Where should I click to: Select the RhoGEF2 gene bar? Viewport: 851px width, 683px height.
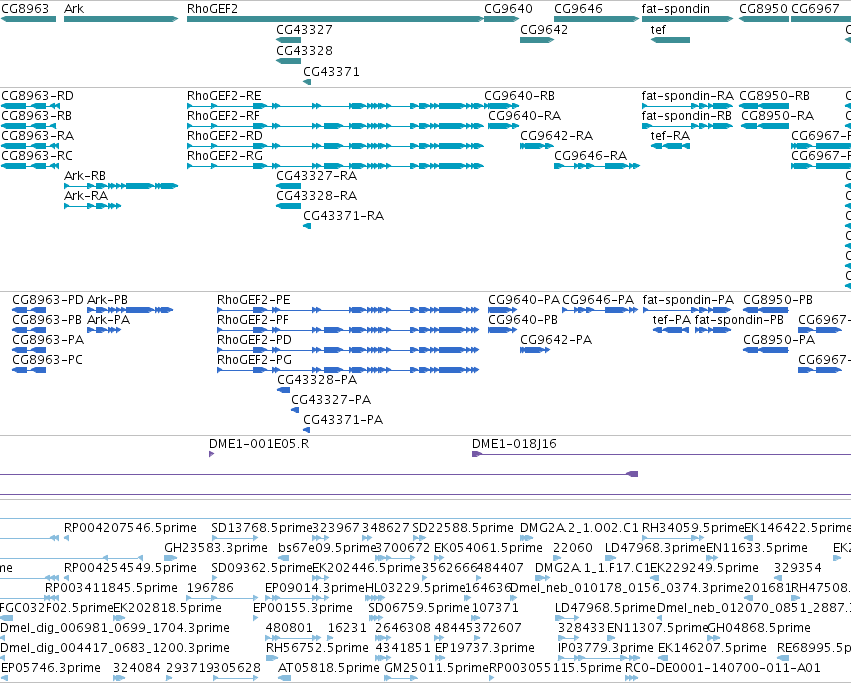(335, 19)
